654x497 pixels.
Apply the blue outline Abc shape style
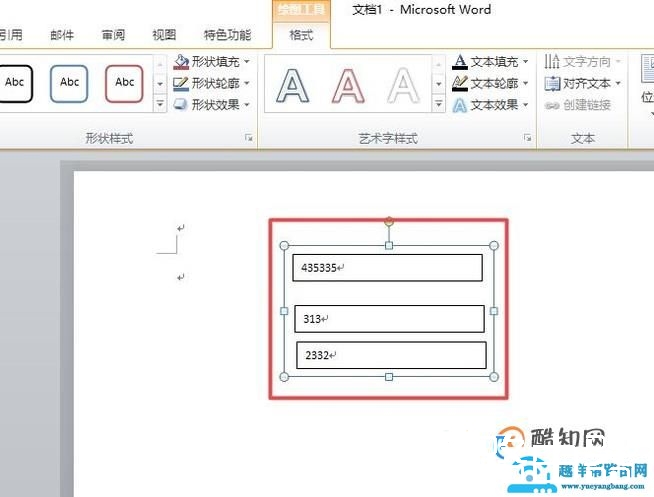(x=69, y=83)
